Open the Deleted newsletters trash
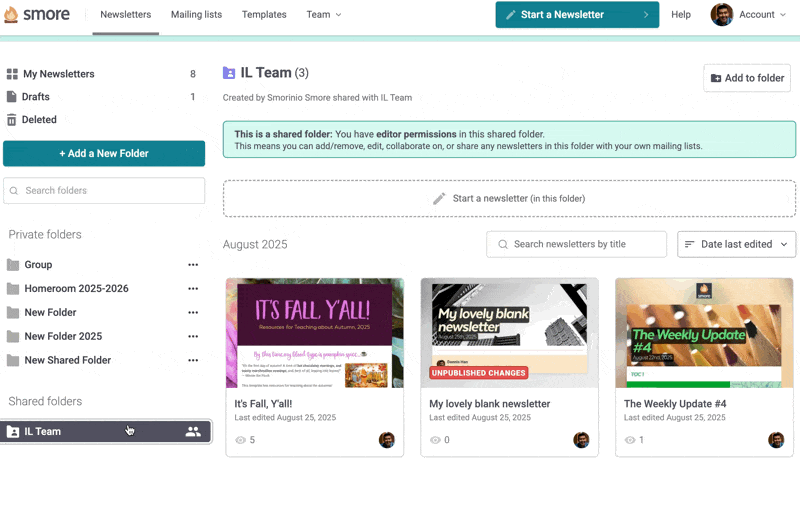The width and height of the screenshot is (800, 524). (39, 120)
